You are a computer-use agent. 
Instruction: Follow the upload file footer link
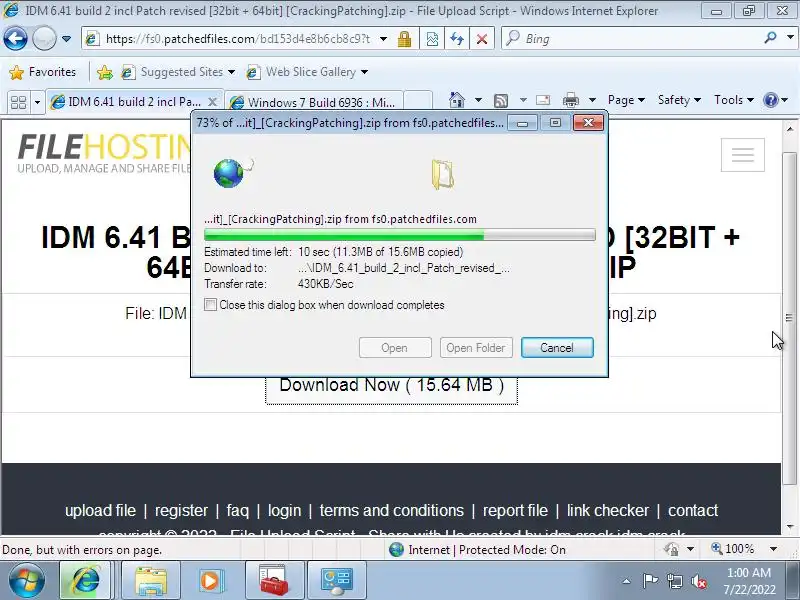pyautogui.click(x=101, y=510)
